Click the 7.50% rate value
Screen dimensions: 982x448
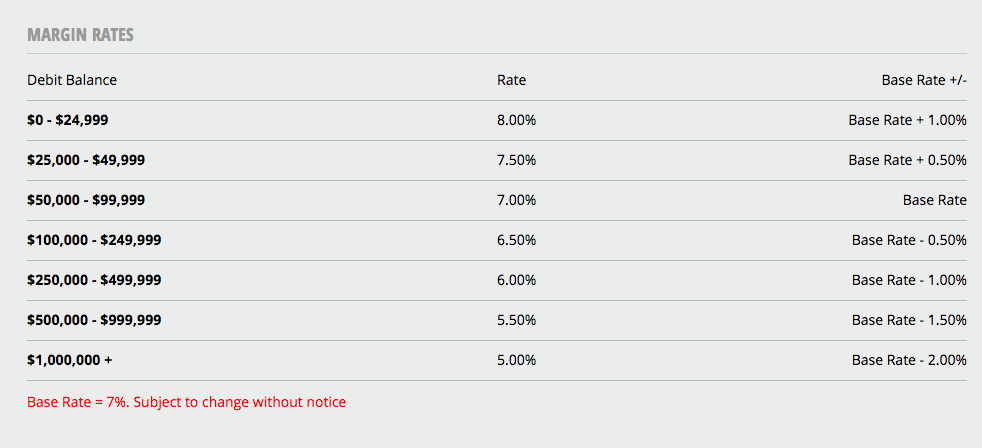[517, 160]
